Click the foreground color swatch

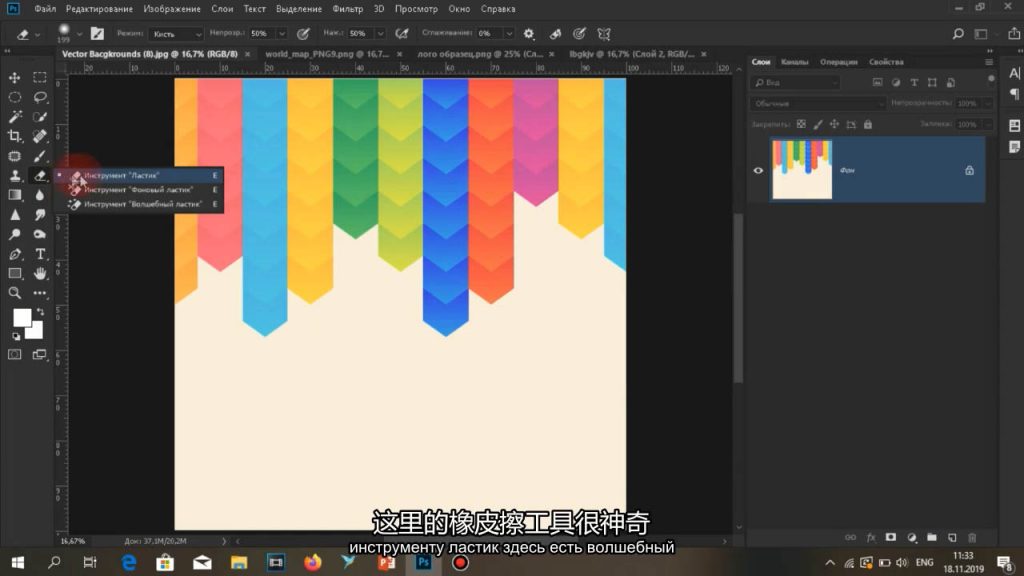coord(21,318)
